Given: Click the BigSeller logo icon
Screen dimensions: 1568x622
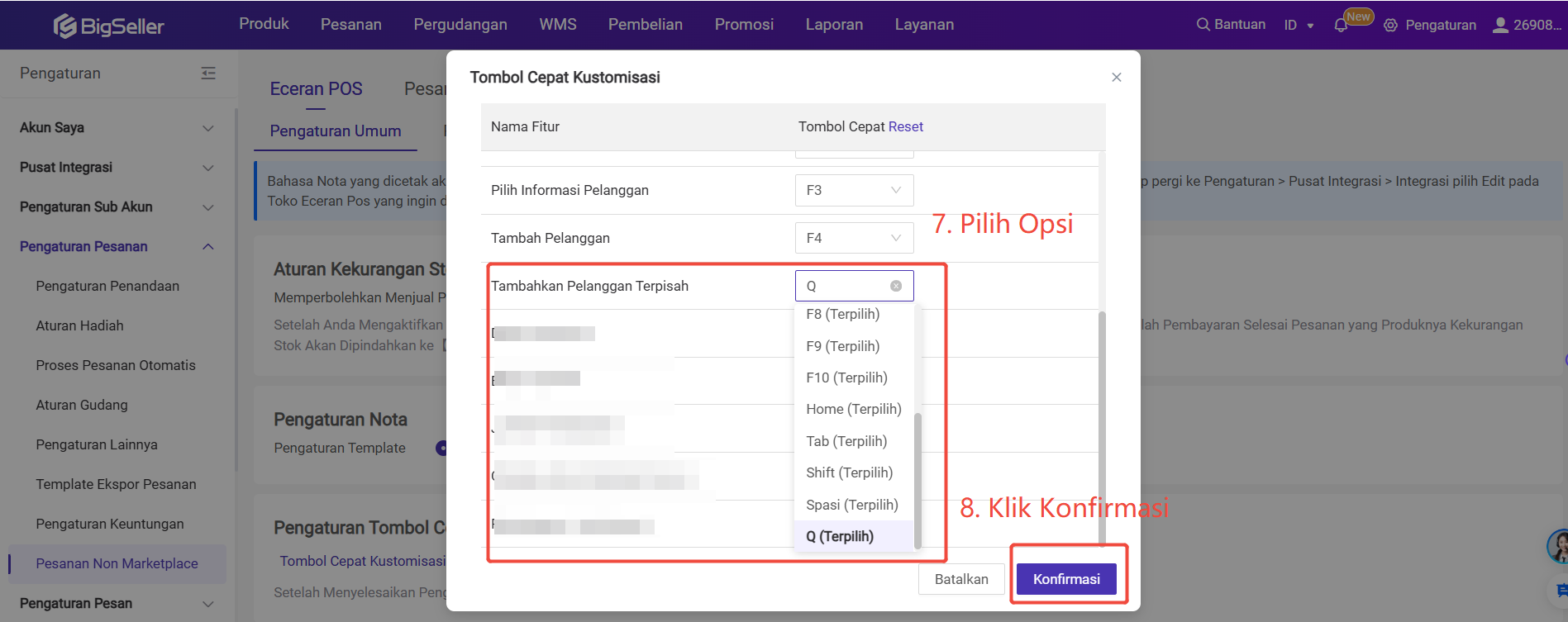Looking at the screenshot, I should coord(65,26).
